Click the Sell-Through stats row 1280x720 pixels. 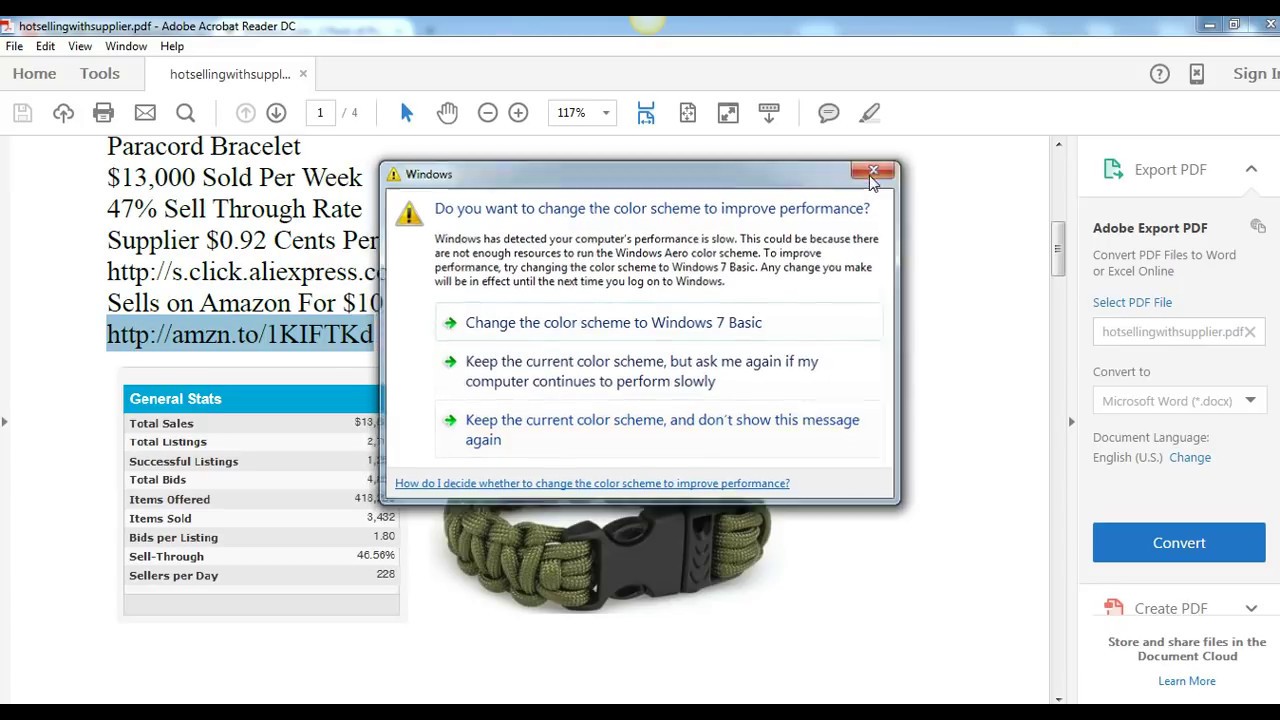(x=262, y=556)
